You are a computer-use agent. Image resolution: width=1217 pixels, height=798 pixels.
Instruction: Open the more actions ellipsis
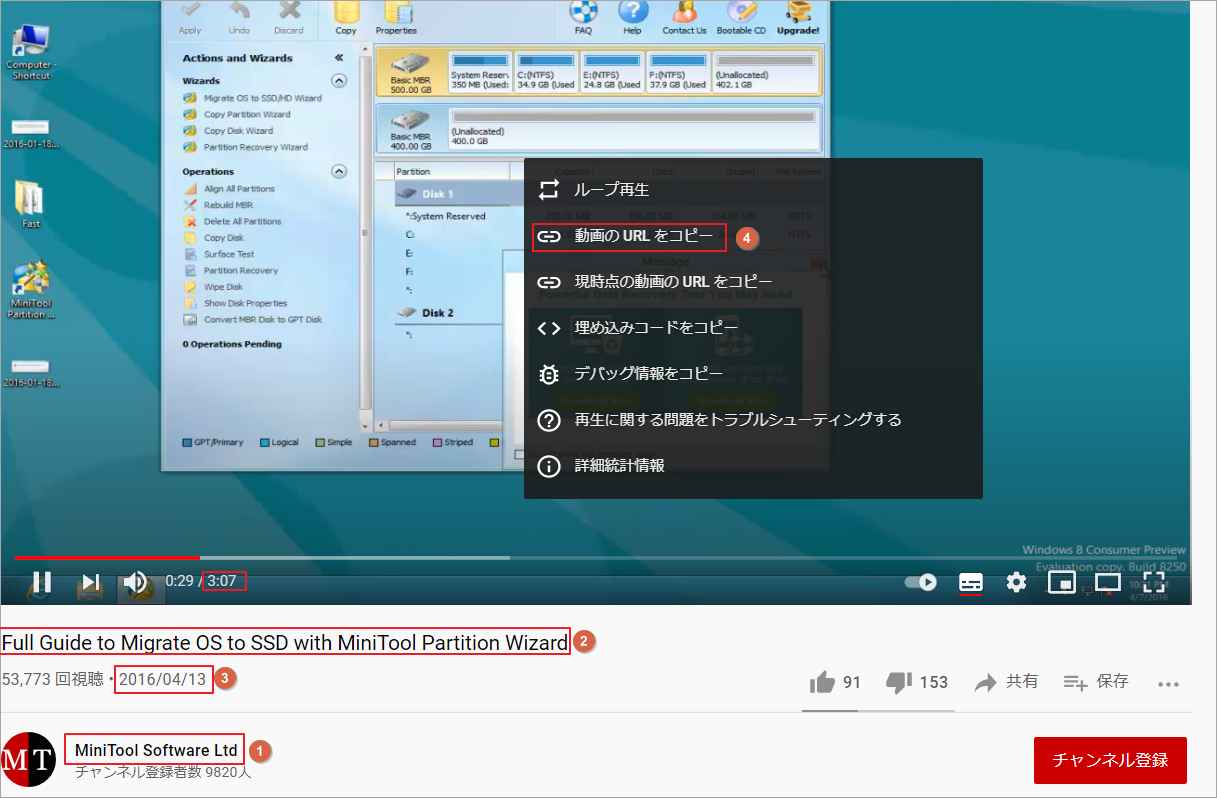click(x=1169, y=684)
